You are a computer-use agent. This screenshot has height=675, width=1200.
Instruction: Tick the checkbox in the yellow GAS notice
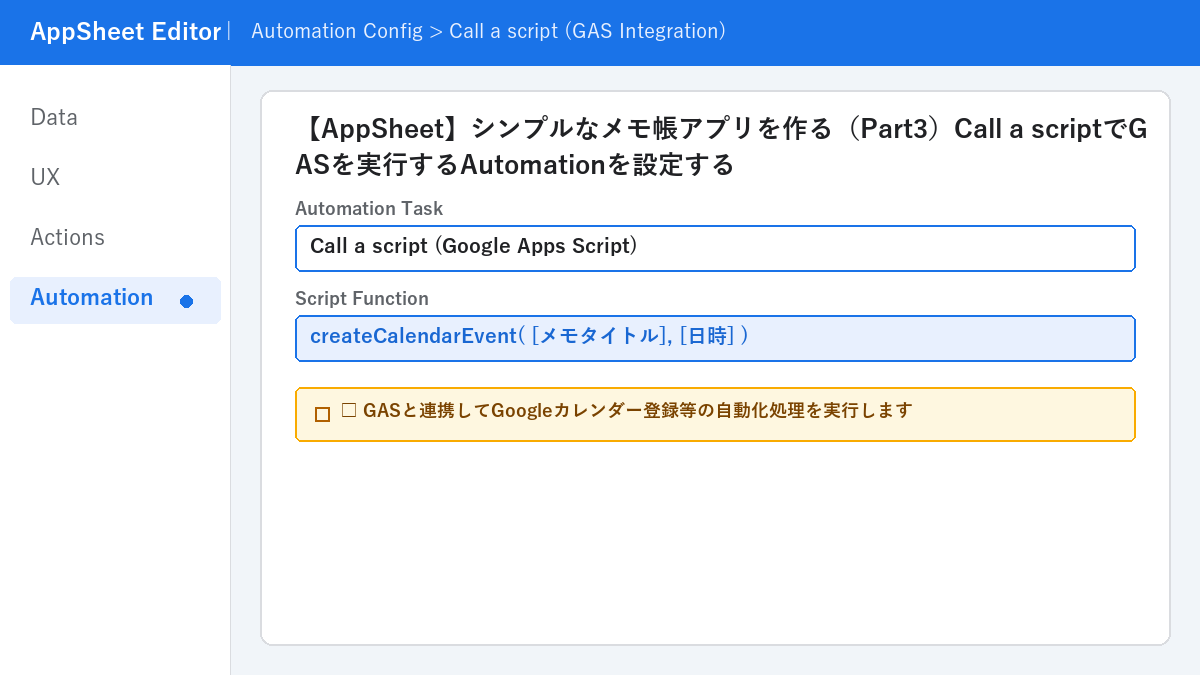pos(322,414)
